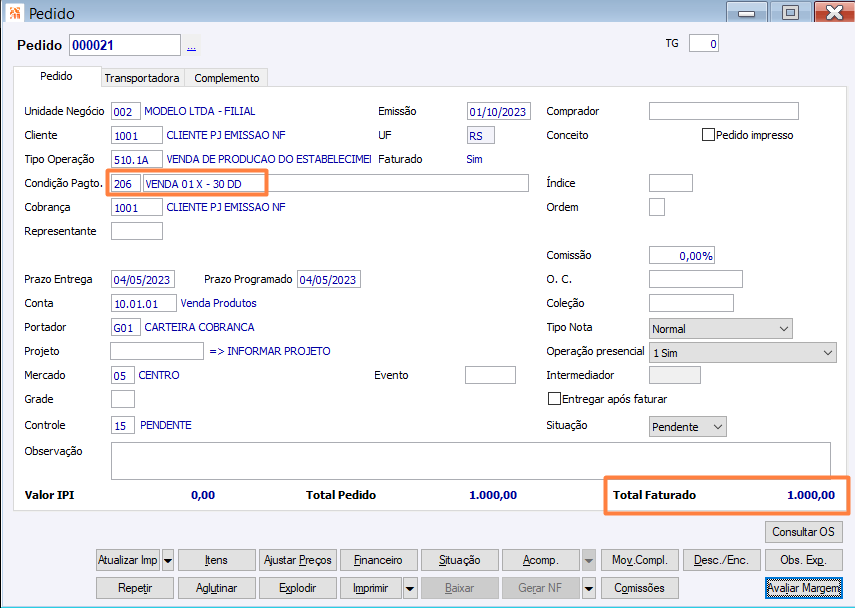Click the Cobrança code field

coord(137,207)
